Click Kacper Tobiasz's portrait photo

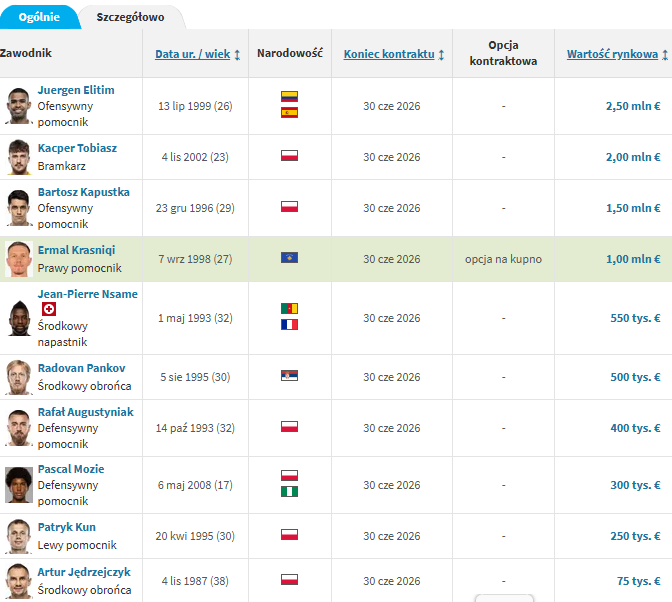tap(19, 157)
